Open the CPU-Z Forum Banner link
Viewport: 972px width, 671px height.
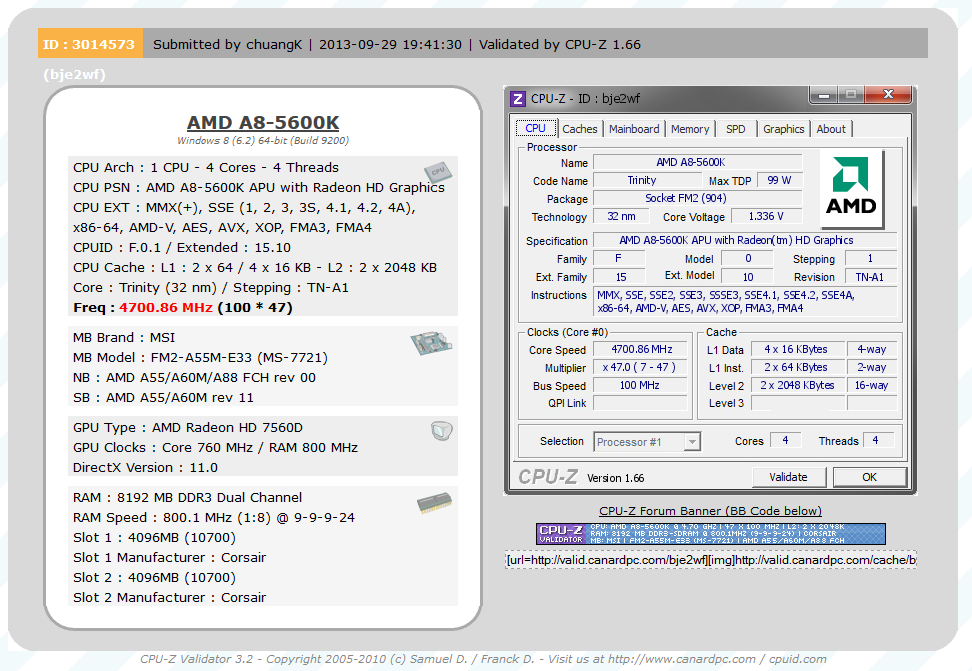coord(710,511)
